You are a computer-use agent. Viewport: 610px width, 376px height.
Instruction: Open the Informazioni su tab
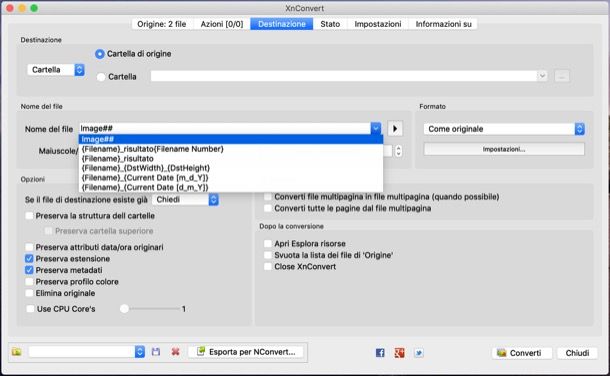point(443,24)
